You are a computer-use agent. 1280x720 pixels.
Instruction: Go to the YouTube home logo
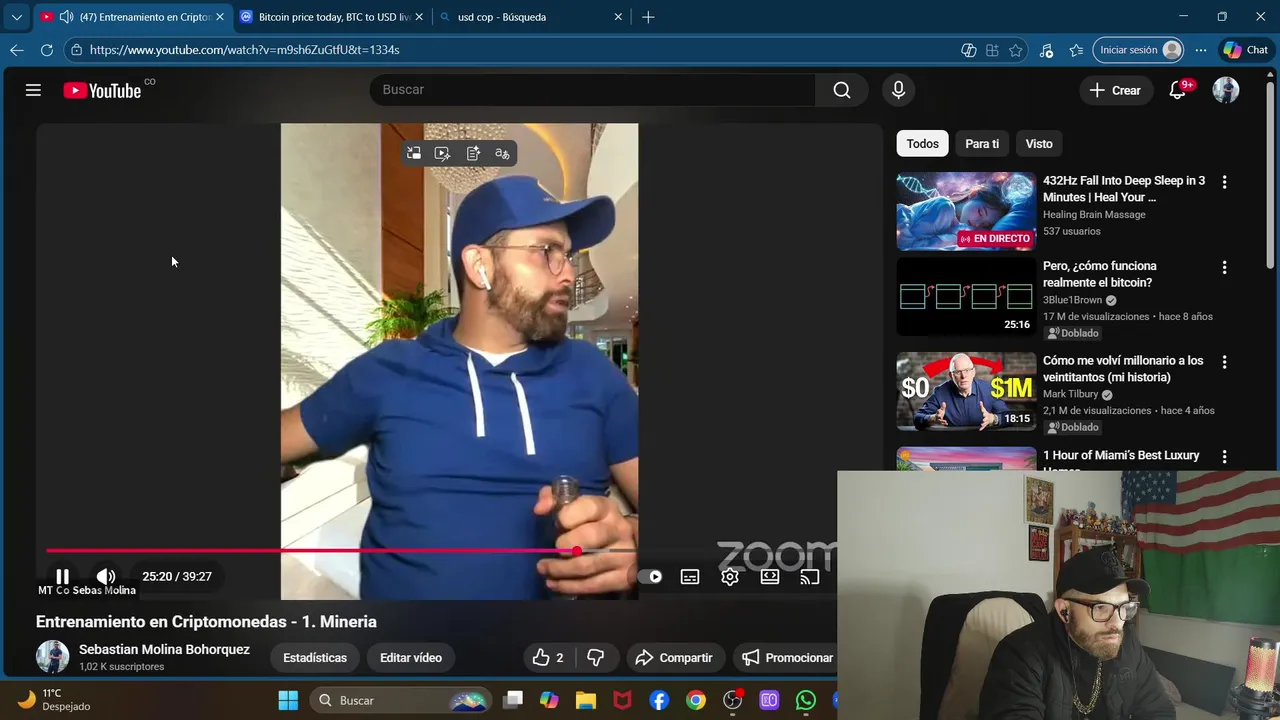[102, 90]
